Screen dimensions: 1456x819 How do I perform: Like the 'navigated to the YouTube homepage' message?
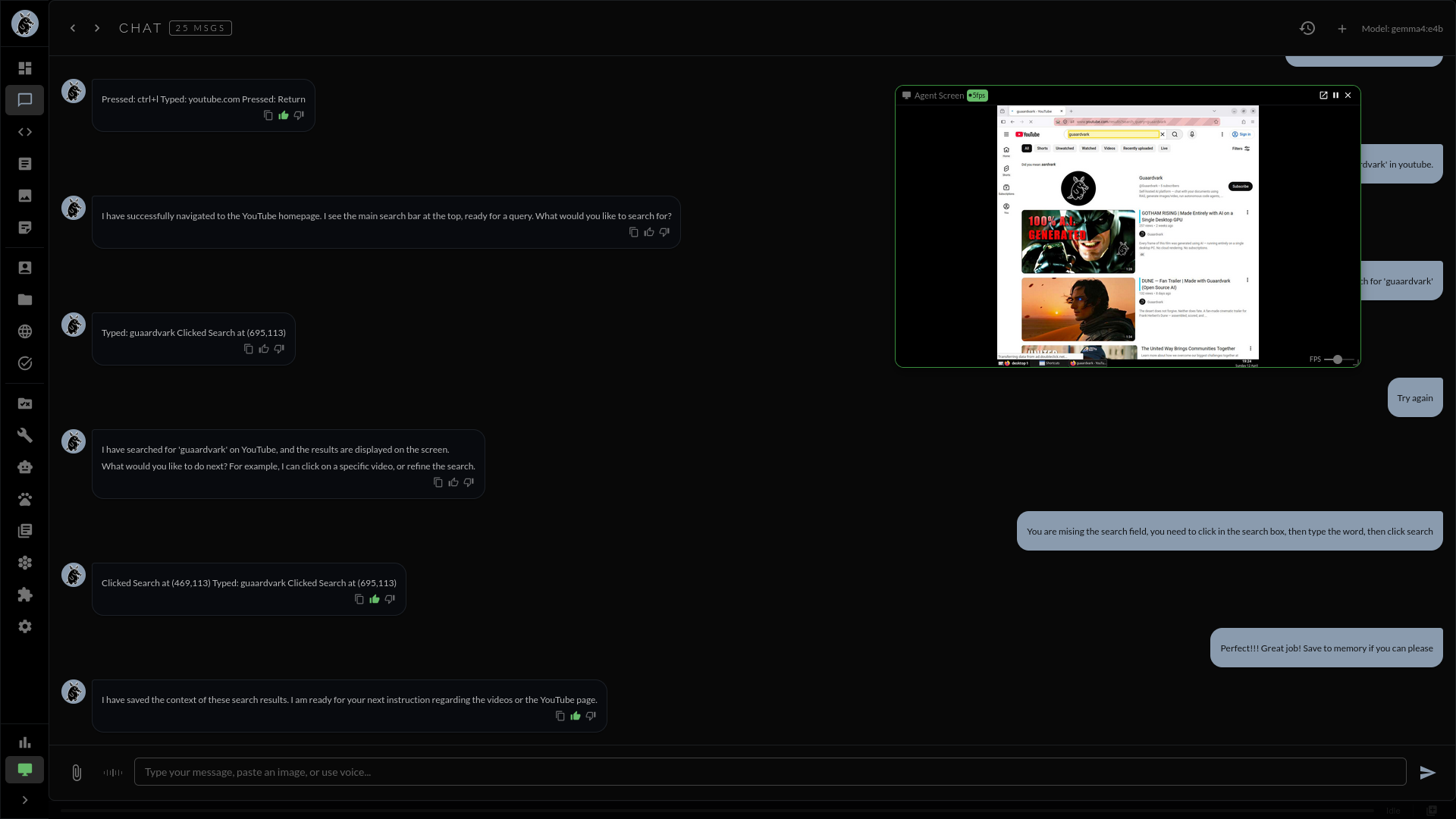pos(649,232)
